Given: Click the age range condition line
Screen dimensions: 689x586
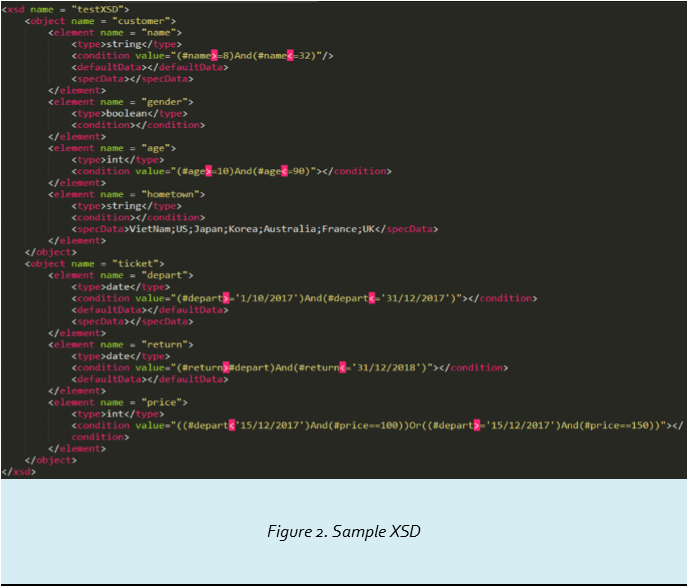Looking at the screenshot, I should (232, 171).
